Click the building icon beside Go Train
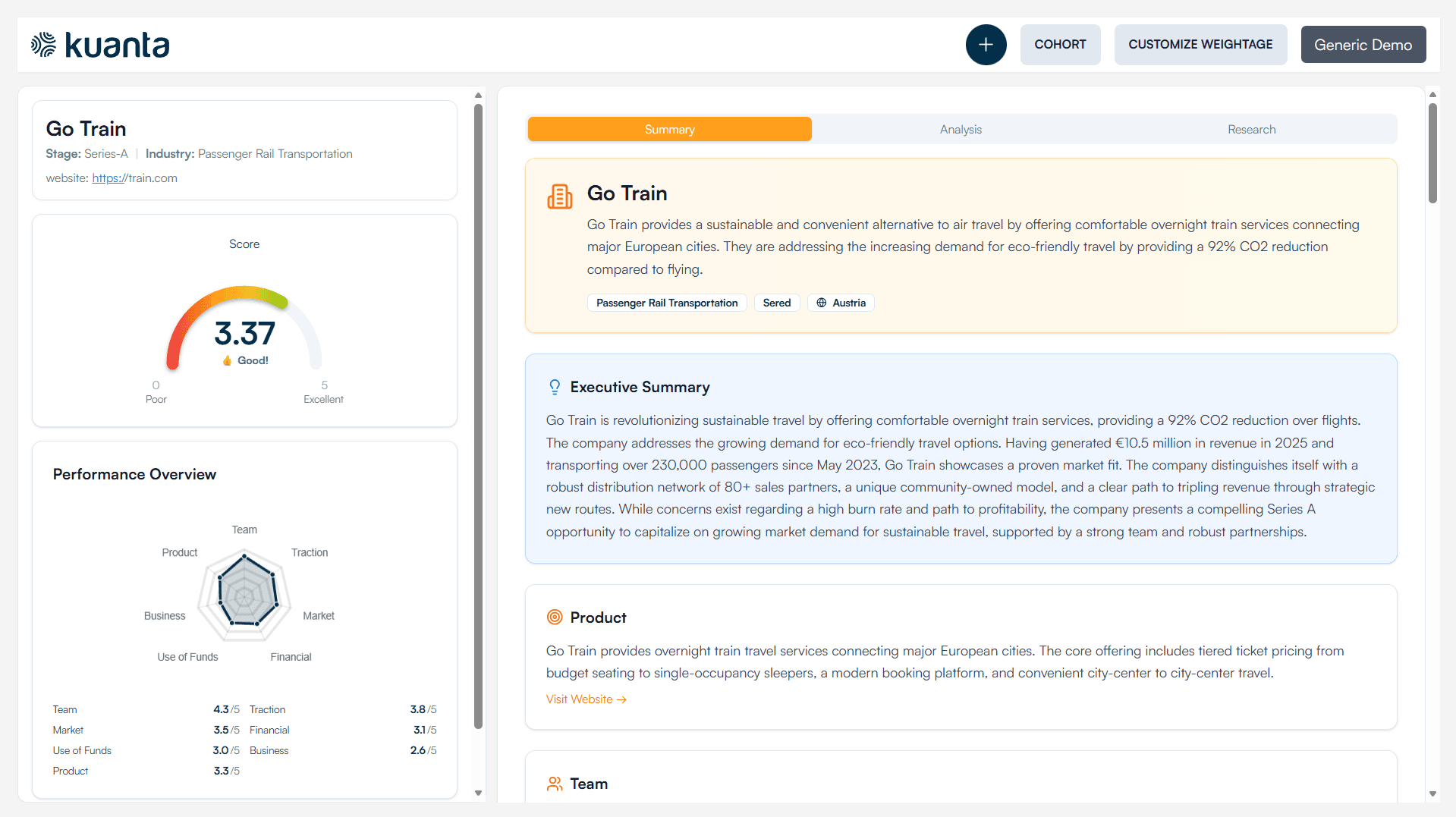The height and width of the screenshot is (817, 1456). coord(560,196)
